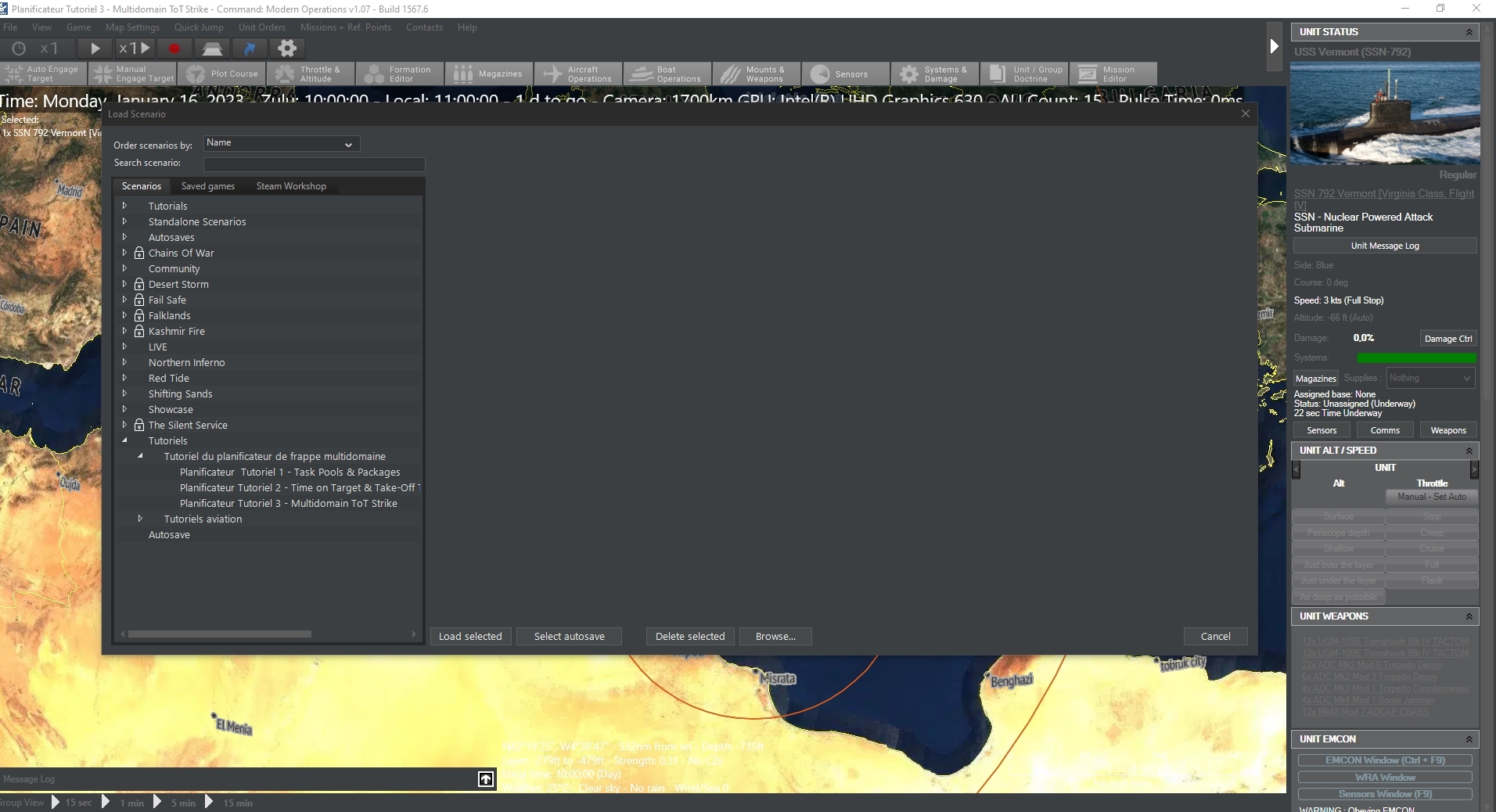The height and width of the screenshot is (812, 1496).
Task: Expand the Northern Inferno folder
Action: point(124,362)
